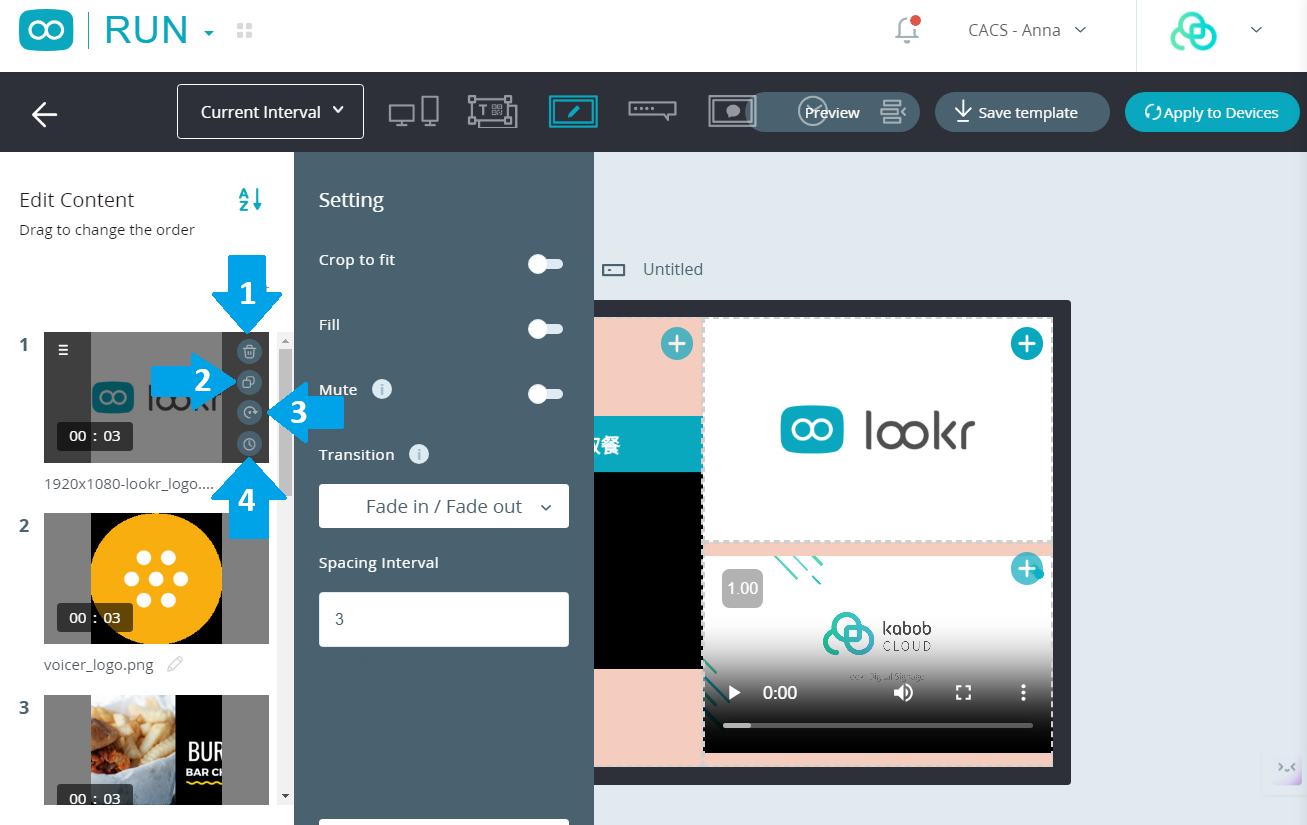Enter fullscreen on the video player
This screenshot has width=1307, height=825.
963,692
